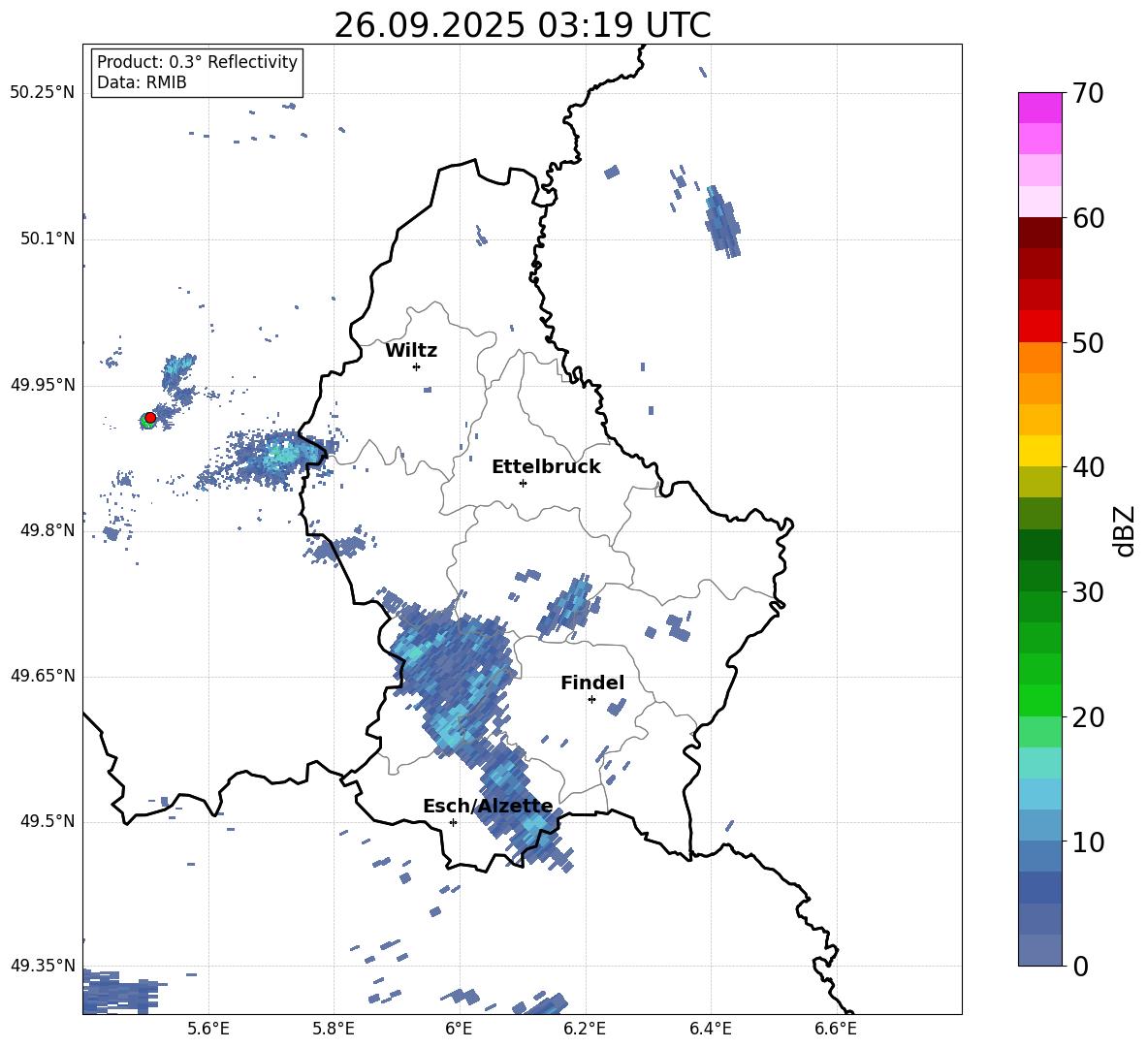
Task: Click the 26.09.2025 03:19 UTC title
Action: click(x=522, y=25)
